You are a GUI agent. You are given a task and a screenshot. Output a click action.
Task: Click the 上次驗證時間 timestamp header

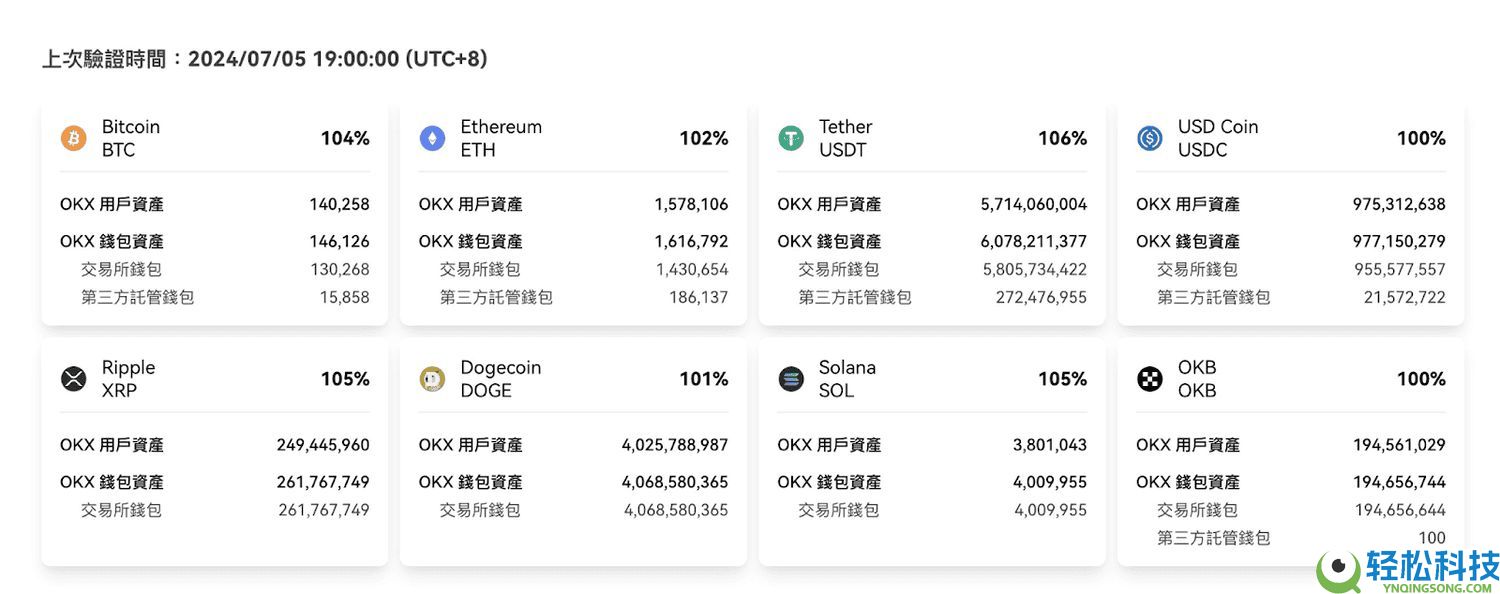tap(264, 58)
